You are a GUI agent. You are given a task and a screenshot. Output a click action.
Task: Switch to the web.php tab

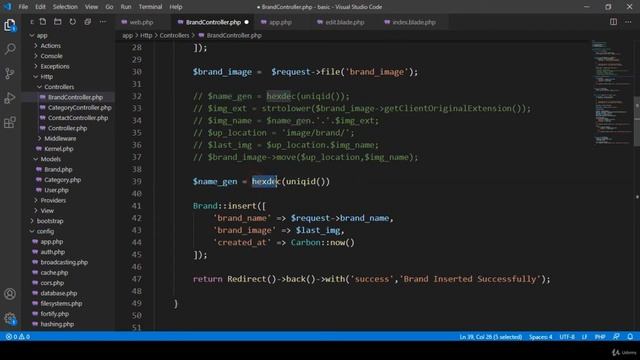tap(141, 22)
